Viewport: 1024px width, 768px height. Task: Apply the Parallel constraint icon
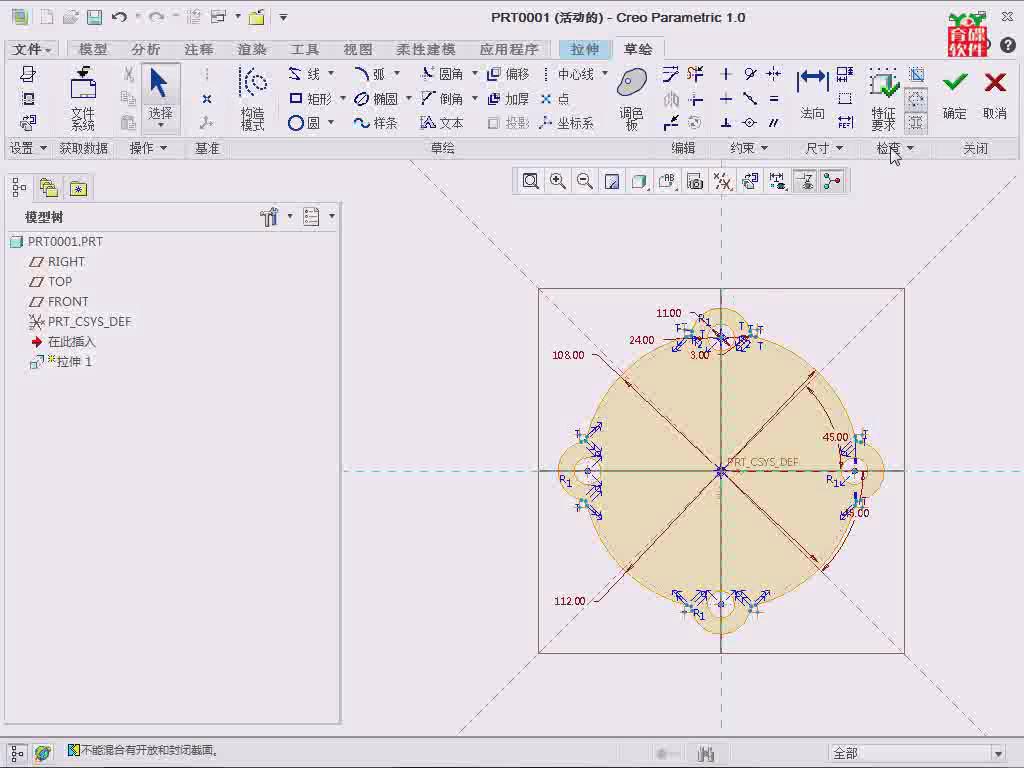(x=774, y=123)
